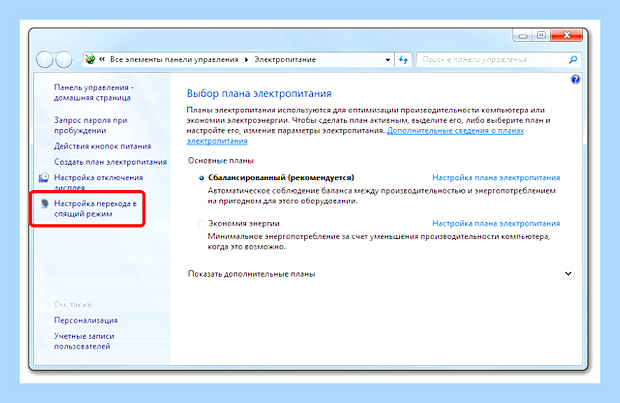Click Настройка плана электропитания for Сбалансированный plan
Viewport: 620px width, 403px height.
click(496, 178)
